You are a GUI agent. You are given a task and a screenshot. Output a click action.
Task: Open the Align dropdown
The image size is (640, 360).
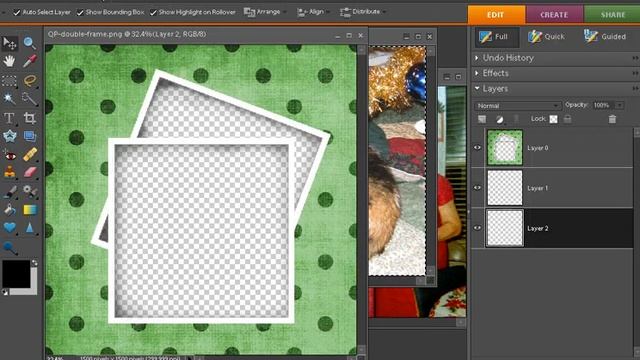pos(313,12)
